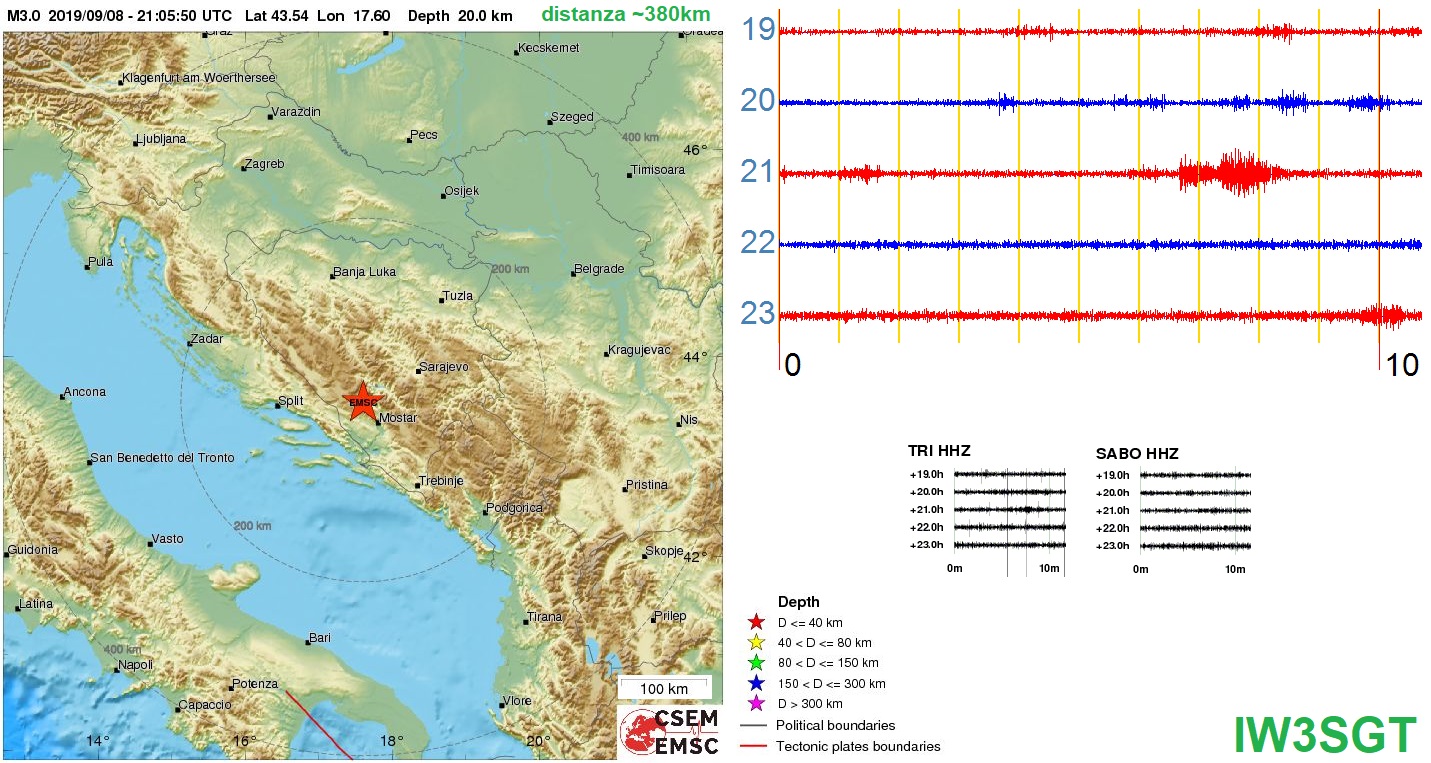This screenshot has height=763, width=1431.
Task: Click the Klagenfurt am Woerthersee label
Action: [x=199, y=78]
